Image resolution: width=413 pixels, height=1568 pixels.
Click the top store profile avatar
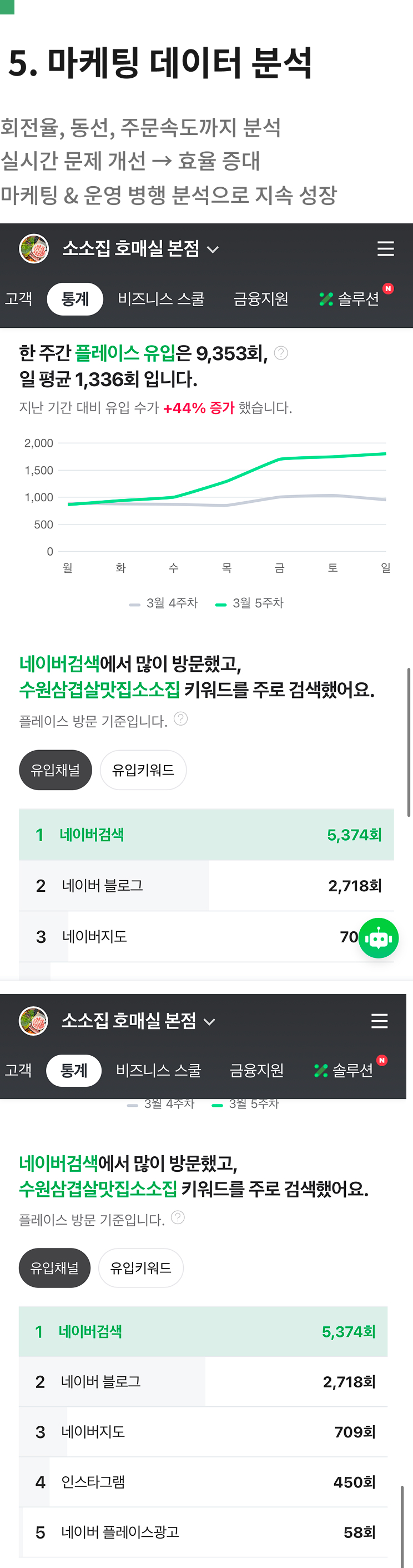pos(34,249)
